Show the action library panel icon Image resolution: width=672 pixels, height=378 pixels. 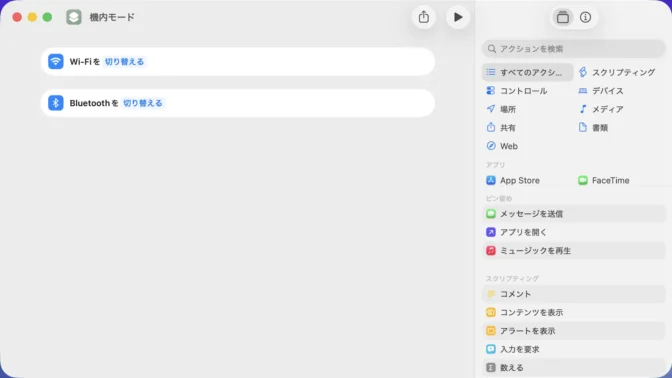563,17
